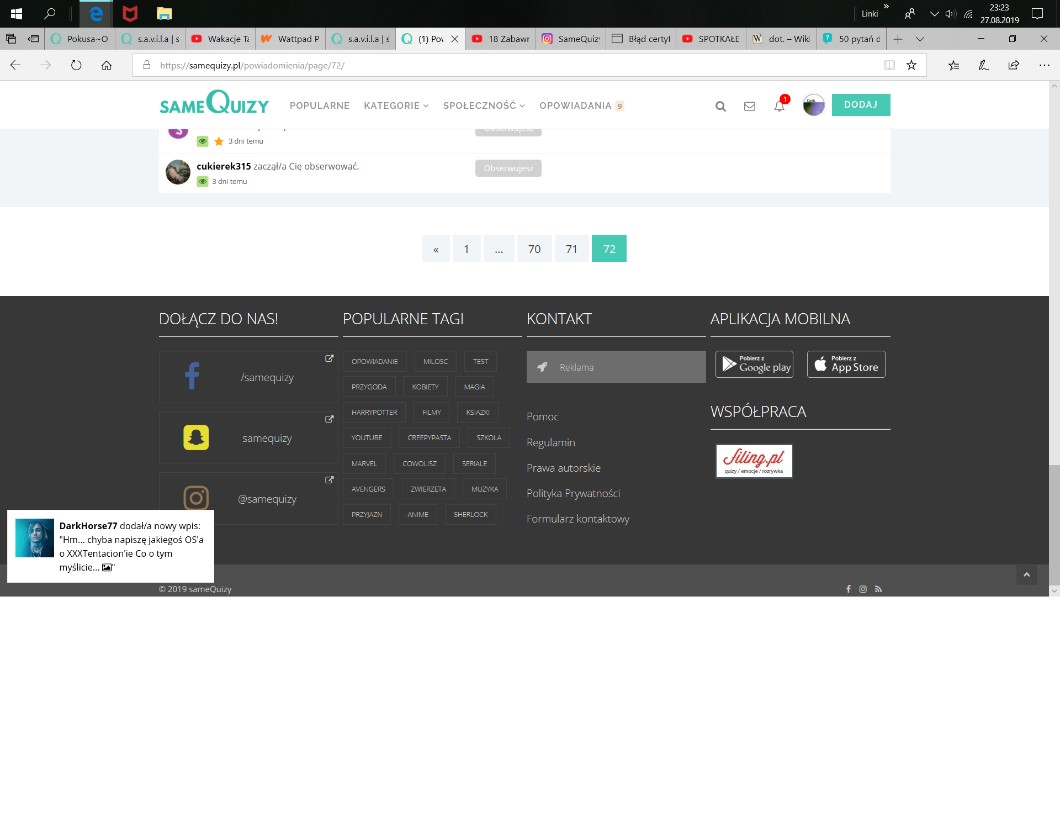Open the Popularne menu item
The height and width of the screenshot is (823, 1060).
point(319,106)
